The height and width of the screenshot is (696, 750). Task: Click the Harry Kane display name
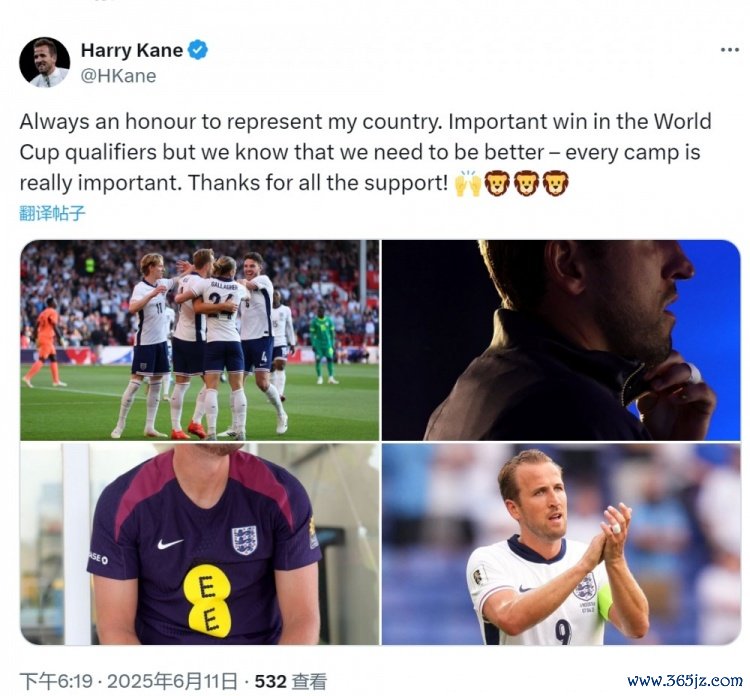click(x=132, y=50)
